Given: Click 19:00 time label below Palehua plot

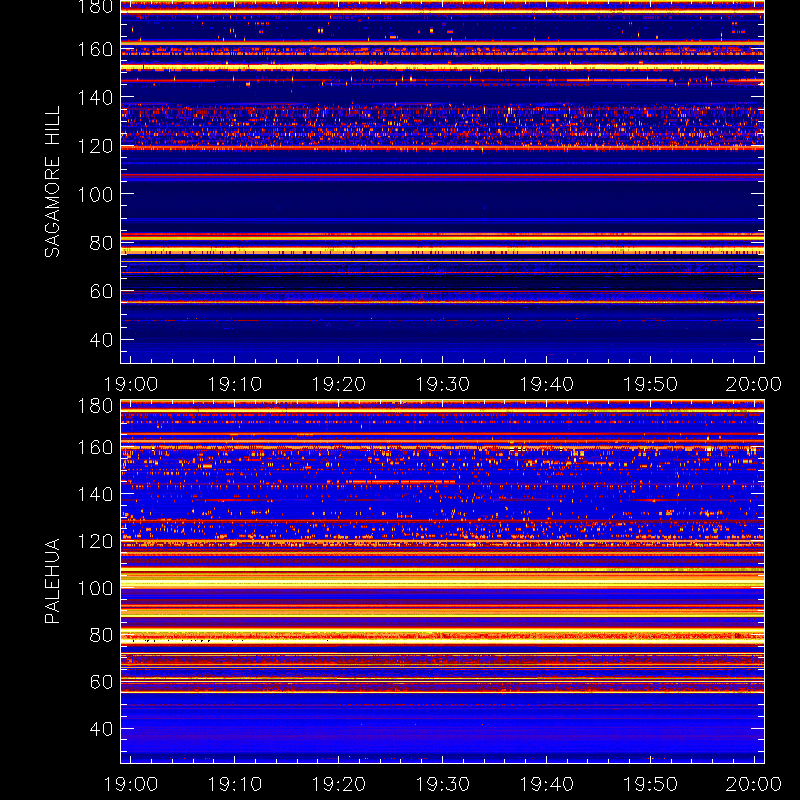Looking at the screenshot, I should click(131, 784).
